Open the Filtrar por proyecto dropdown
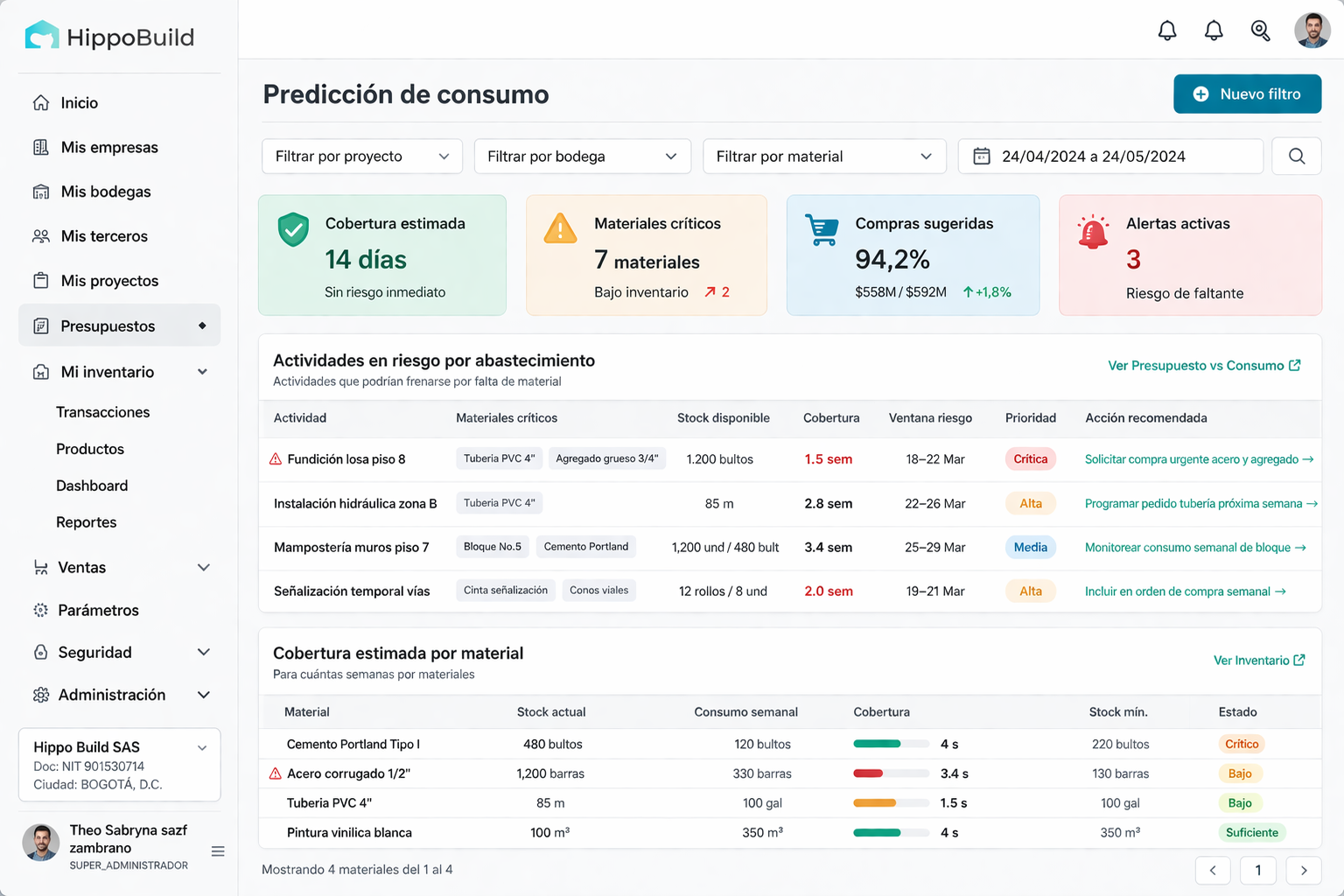 click(361, 156)
